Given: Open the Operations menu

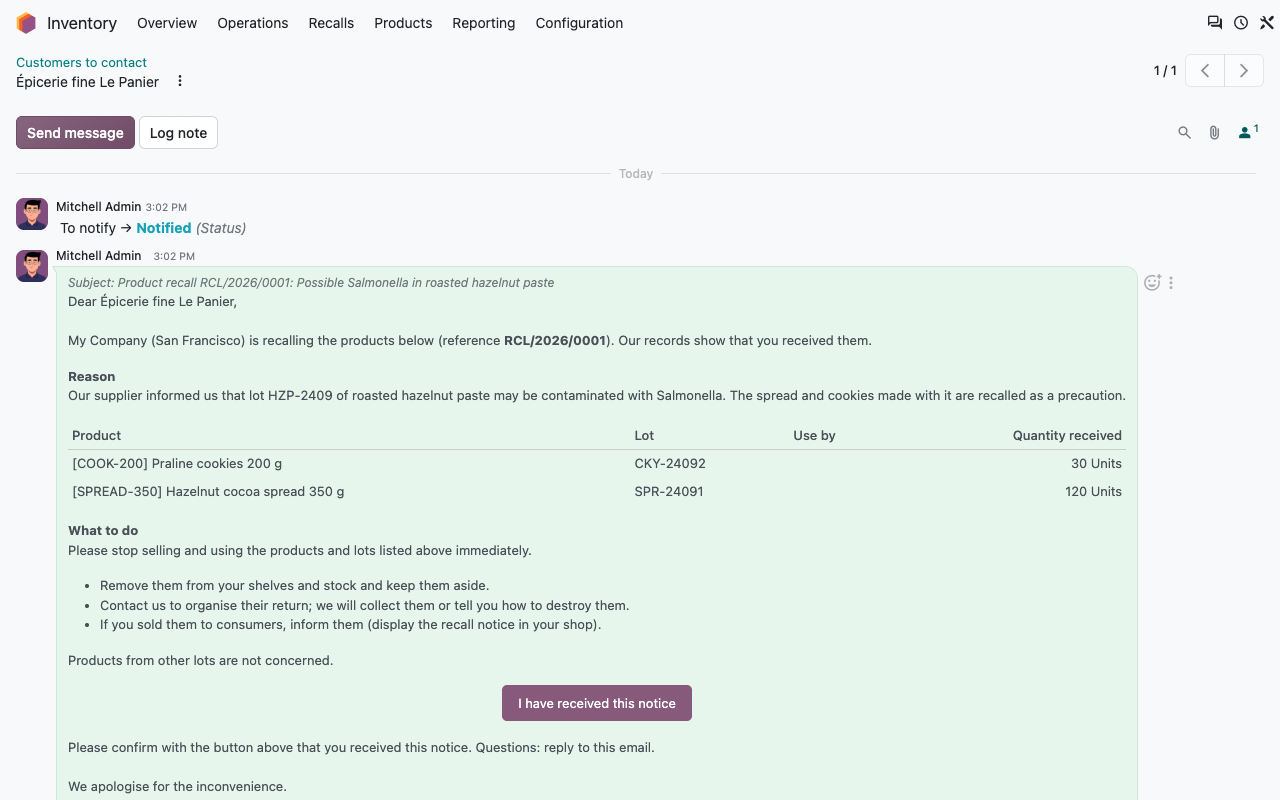Looking at the screenshot, I should coord(253,23).
